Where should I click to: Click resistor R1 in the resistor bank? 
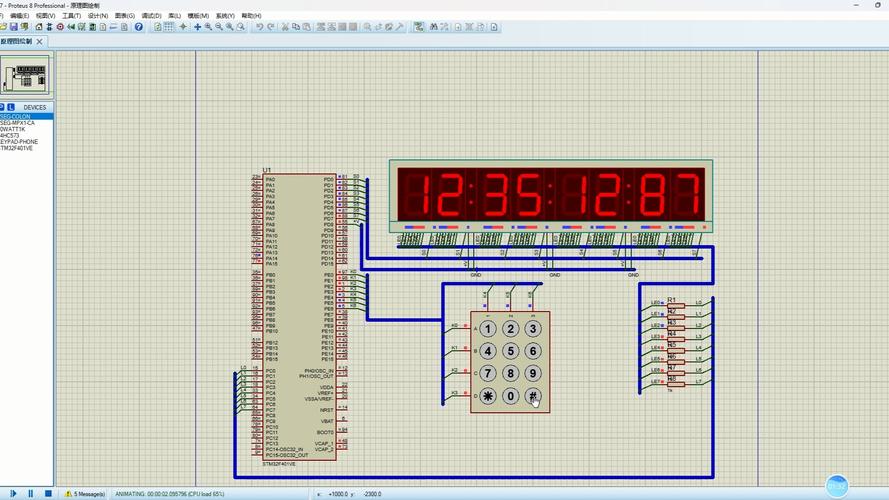coord(676,306)
